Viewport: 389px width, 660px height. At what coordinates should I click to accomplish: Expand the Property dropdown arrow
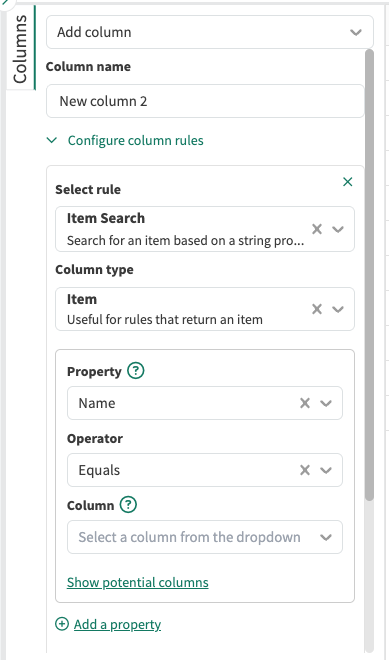326,403
